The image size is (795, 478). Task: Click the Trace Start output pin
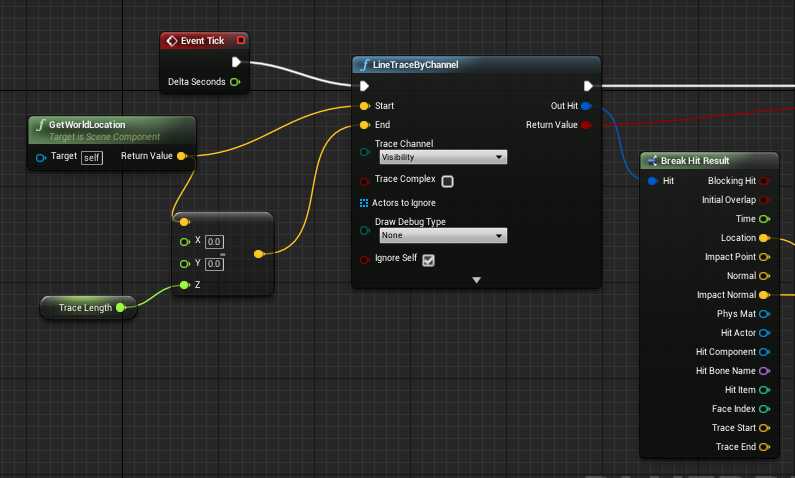tap(765, 428)
